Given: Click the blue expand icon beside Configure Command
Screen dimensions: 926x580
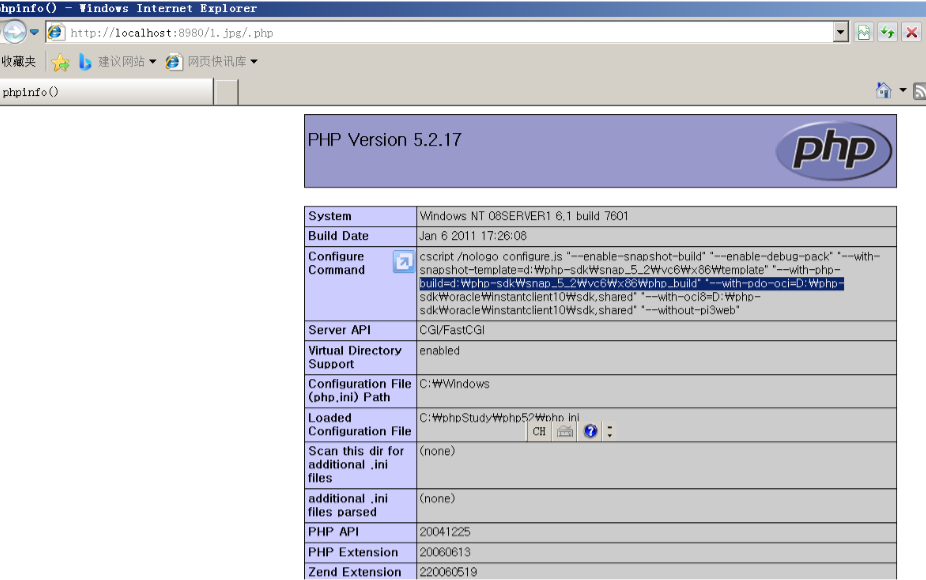Looking at the screenshot, I should [x=404, y=261].
